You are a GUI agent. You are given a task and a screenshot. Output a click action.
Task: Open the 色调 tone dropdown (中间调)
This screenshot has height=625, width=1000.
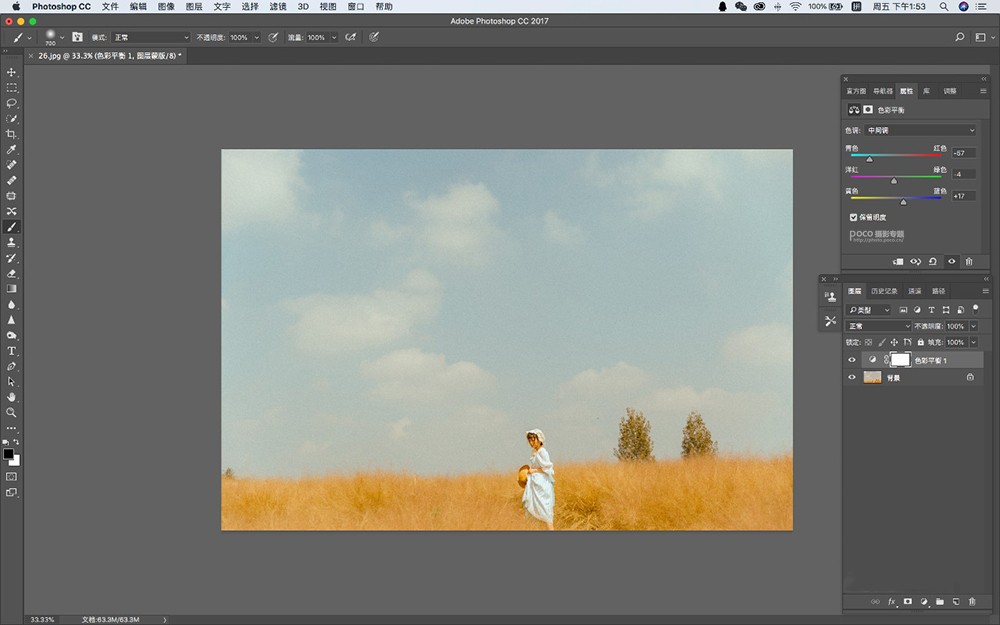[x=920, y=130]
